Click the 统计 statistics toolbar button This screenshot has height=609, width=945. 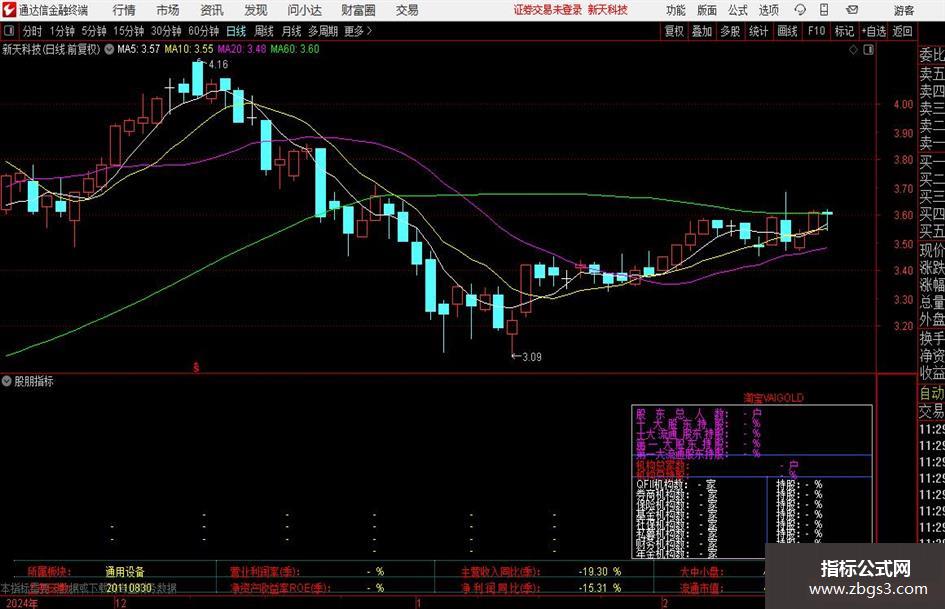758,31
